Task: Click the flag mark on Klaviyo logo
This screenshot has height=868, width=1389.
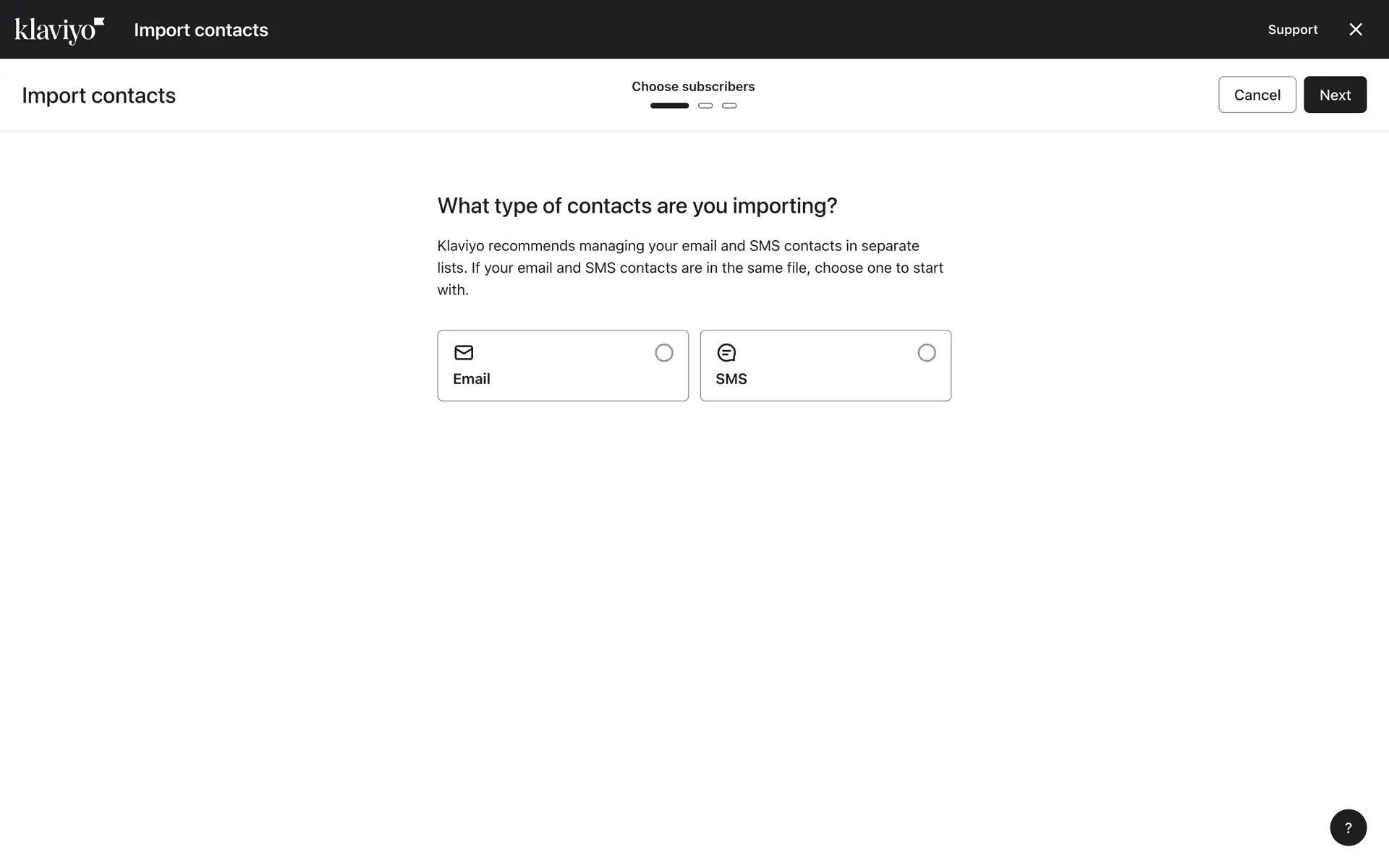Action: pos(100,22)
